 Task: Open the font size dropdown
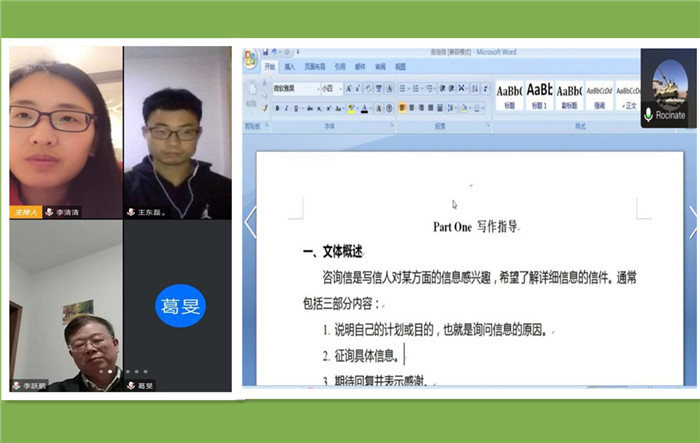click(339, 88)
